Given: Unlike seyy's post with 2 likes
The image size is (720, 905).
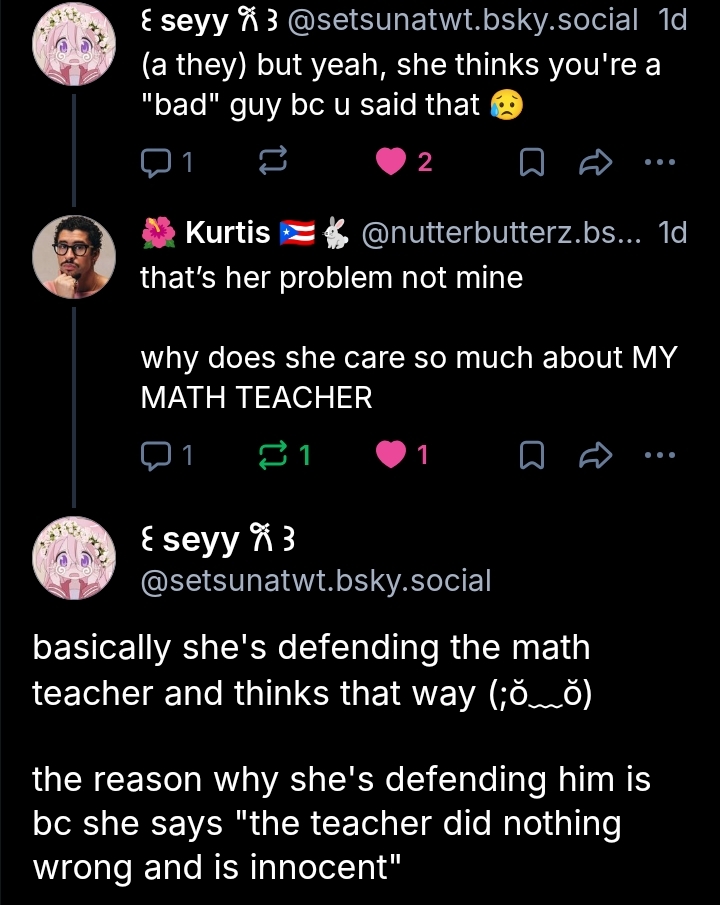Looking at the screenshot, I should (x=394, y=162).
